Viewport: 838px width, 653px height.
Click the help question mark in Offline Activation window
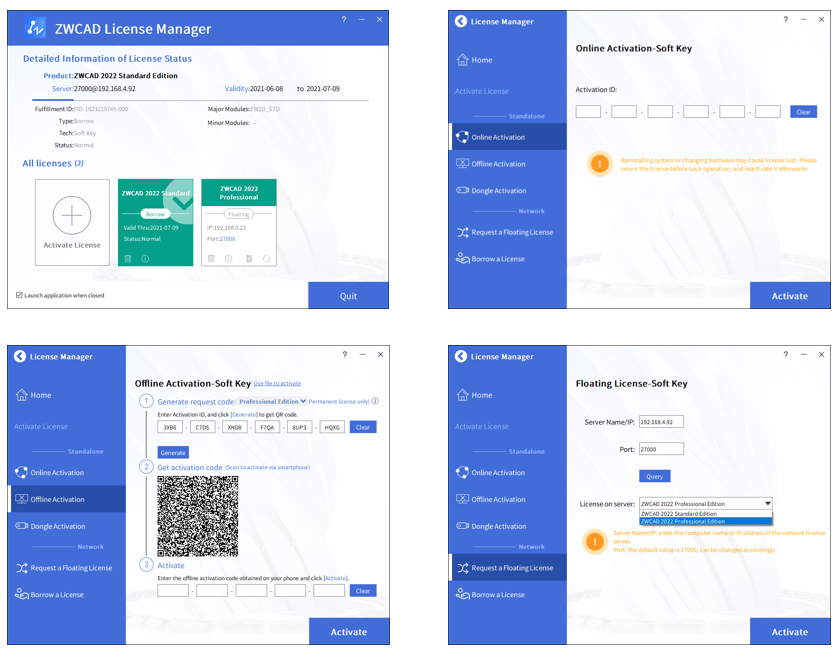coord(345,354)
